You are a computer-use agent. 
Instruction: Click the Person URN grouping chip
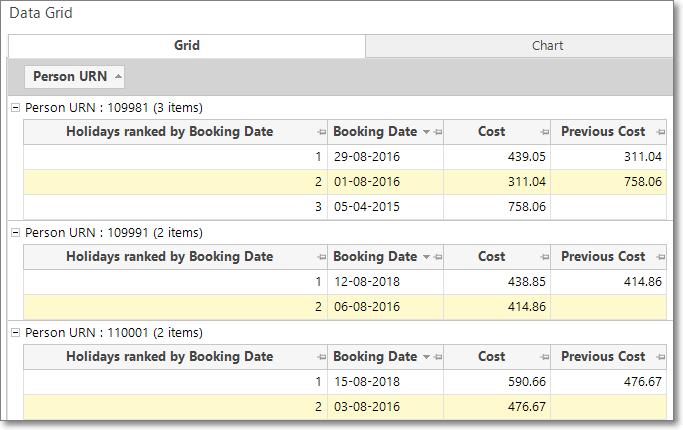coord(74,77)
